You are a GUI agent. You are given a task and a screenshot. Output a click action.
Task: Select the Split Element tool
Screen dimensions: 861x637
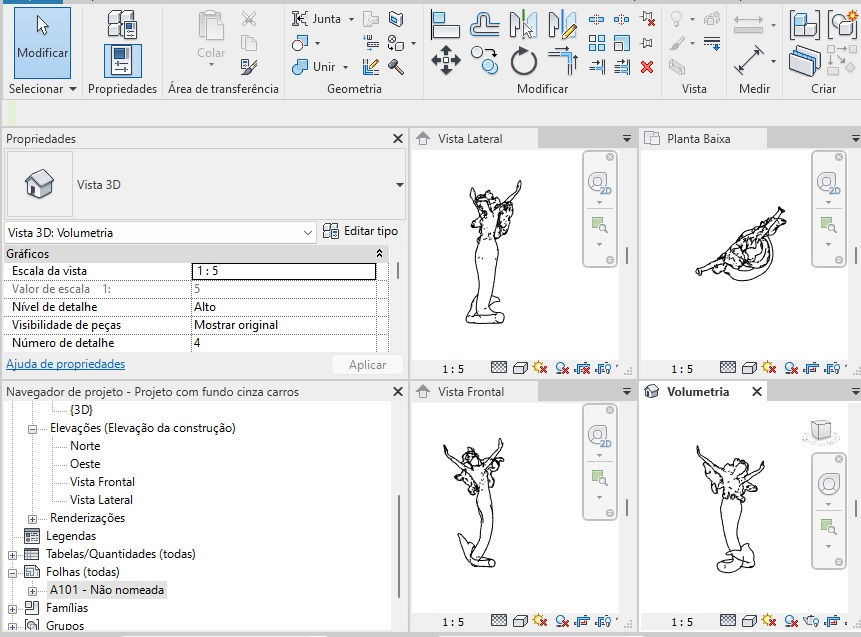pyautogui.click(x=596, y=20)
